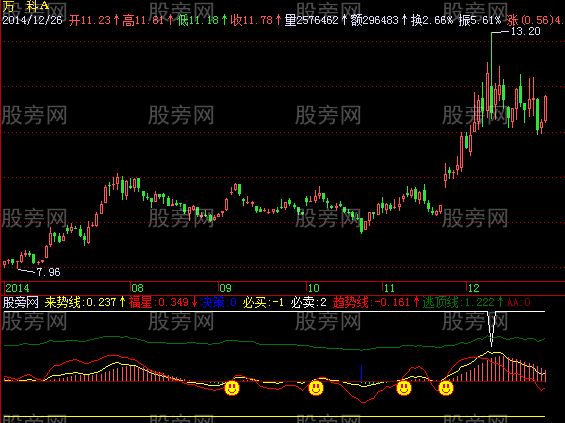Click the 11 month marker on the time axis
This screenshot has width=565, height=423.
coord(389,288)
